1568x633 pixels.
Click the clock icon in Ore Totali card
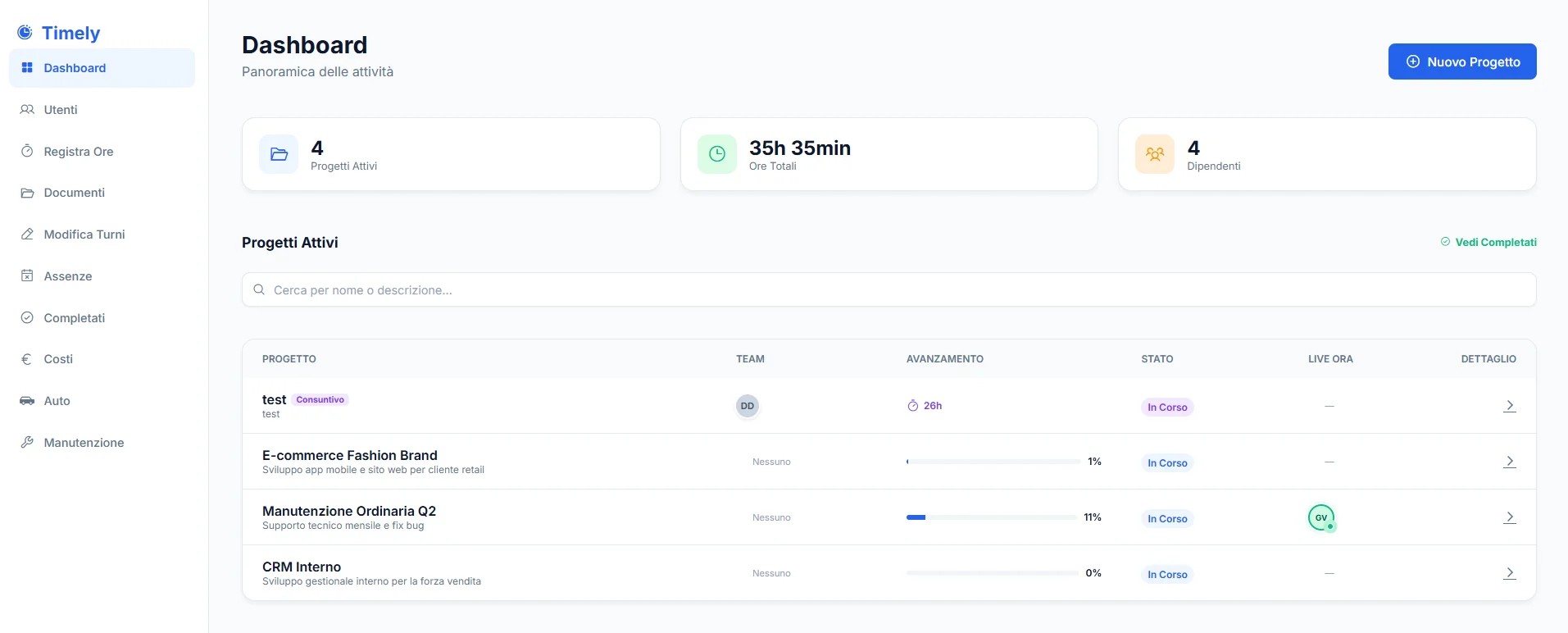coord(717,154)
